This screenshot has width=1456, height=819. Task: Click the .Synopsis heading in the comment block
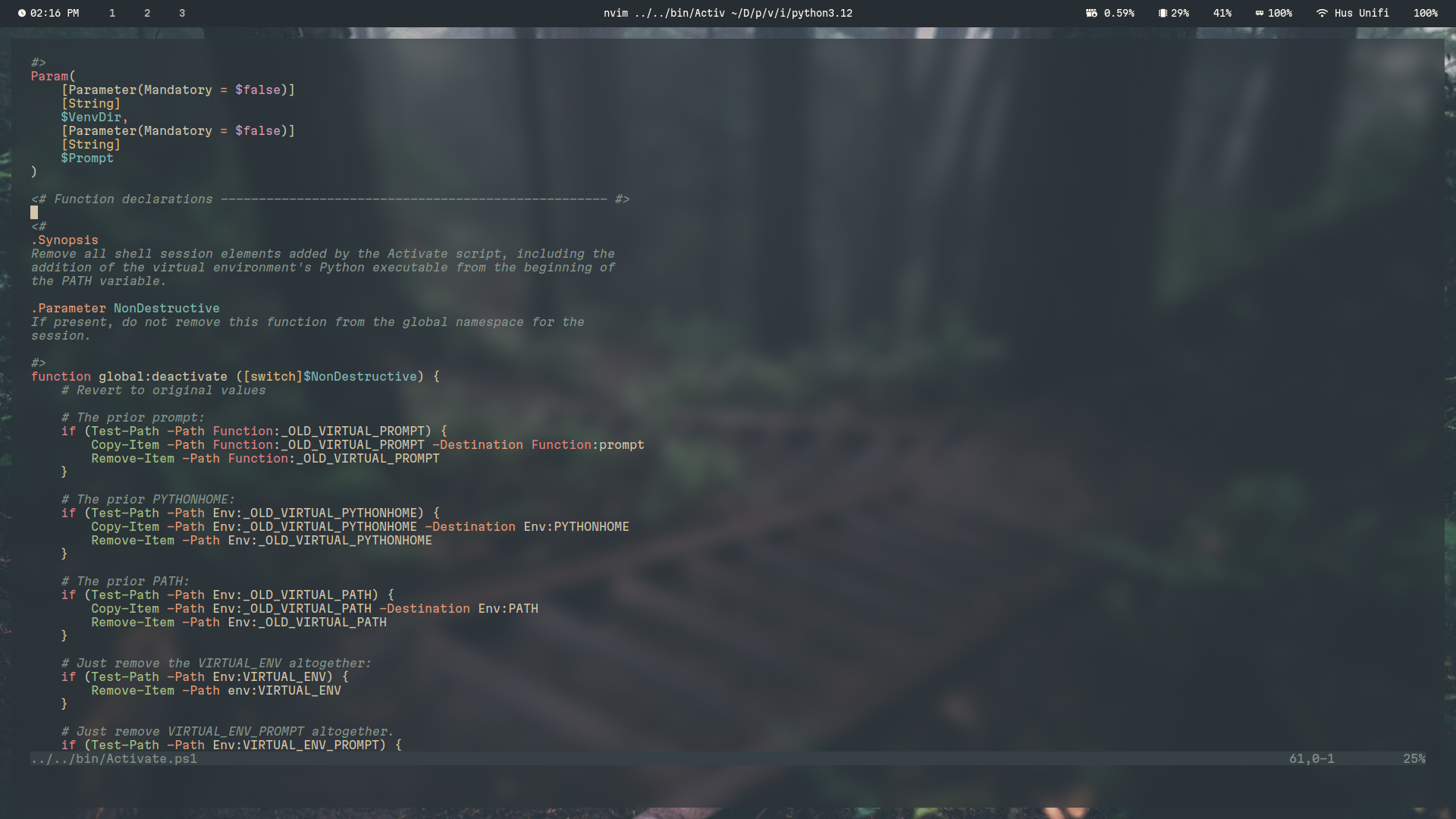[x=64, y=240]
